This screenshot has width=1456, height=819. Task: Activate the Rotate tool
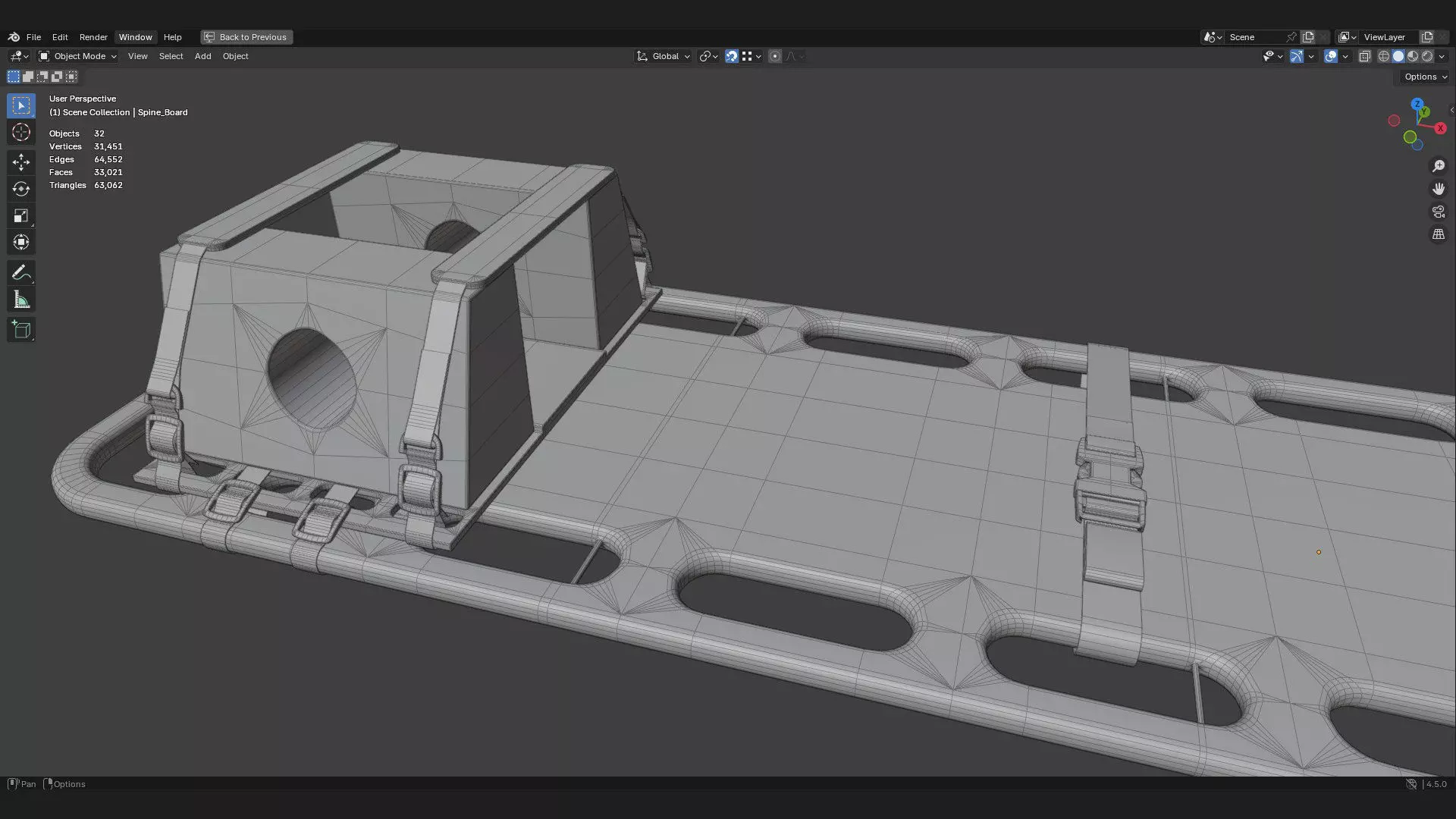(21, 189)
